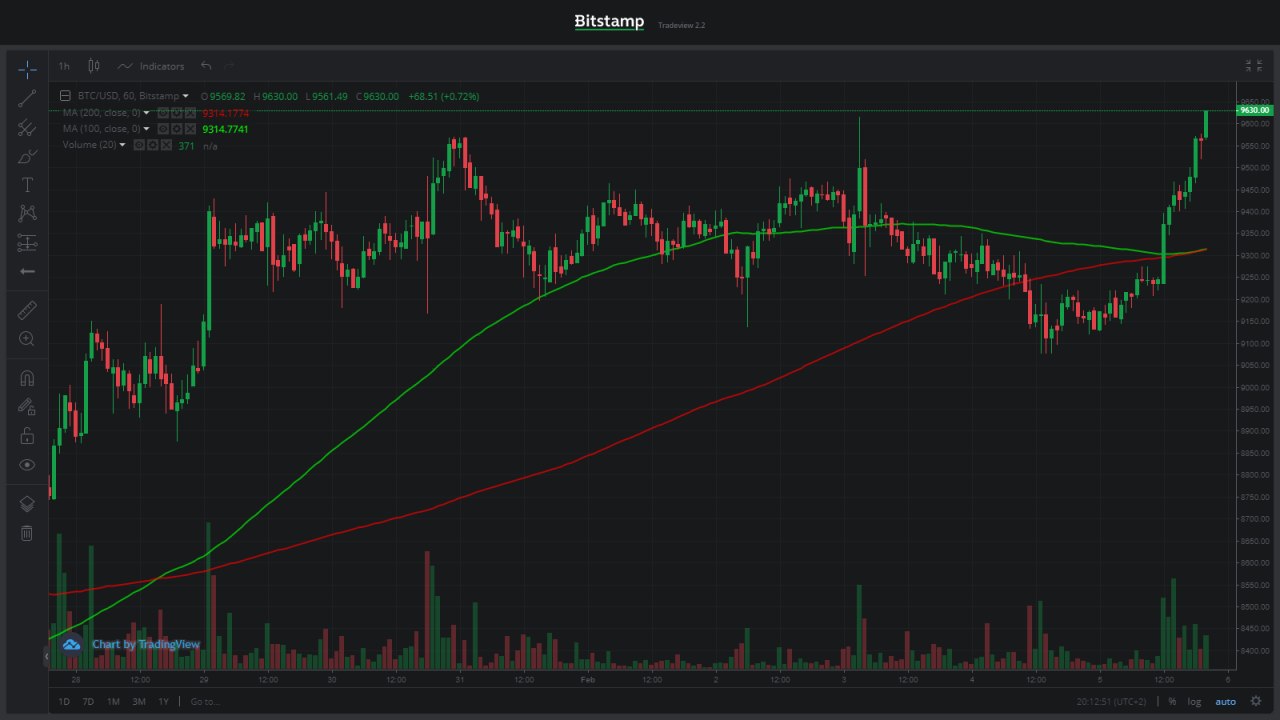
Task: Click the back arrow tool in sidebar
Action: 27,271
